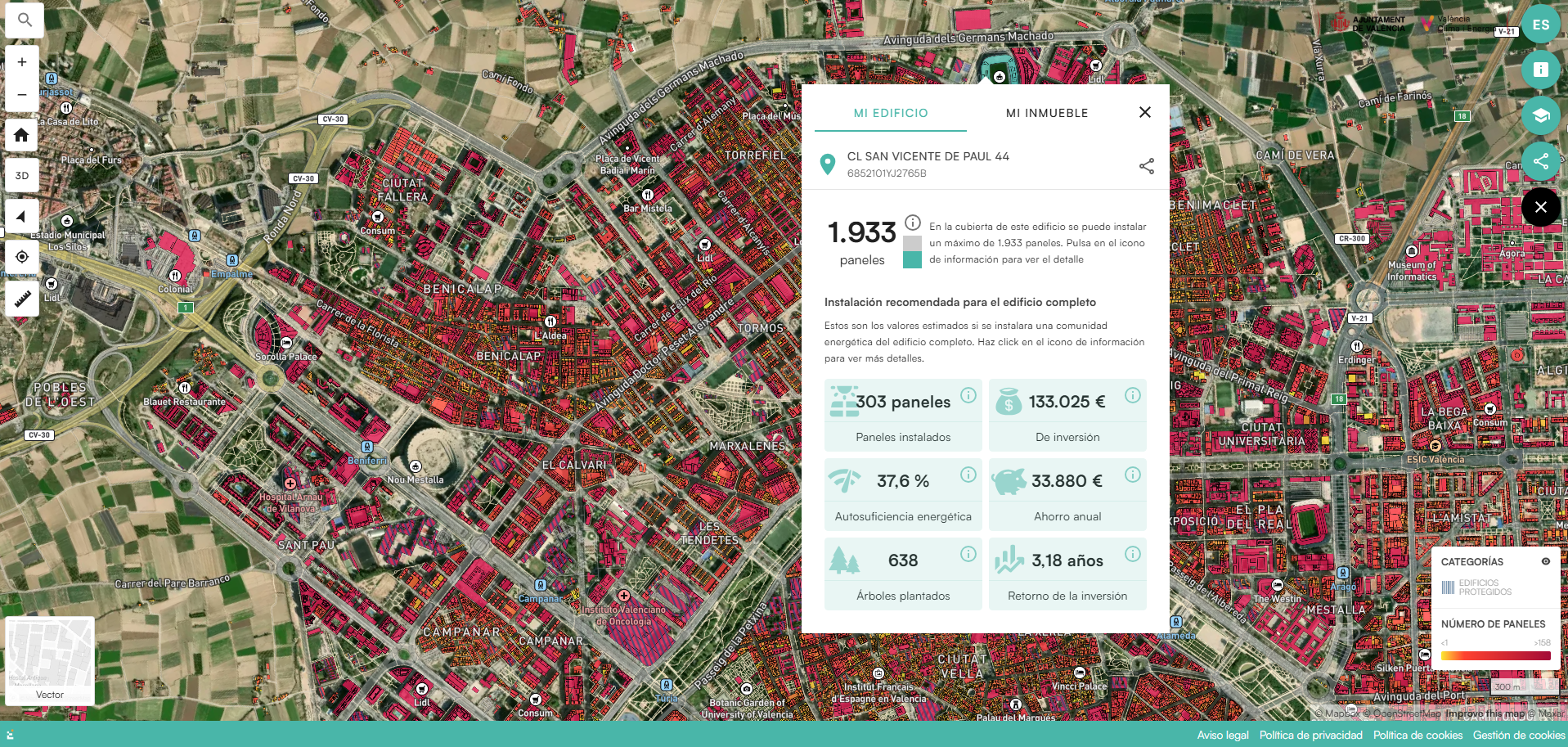Select the MI EDIFICIO tab
Screen dimensions: 1568x747
(890, 113)
